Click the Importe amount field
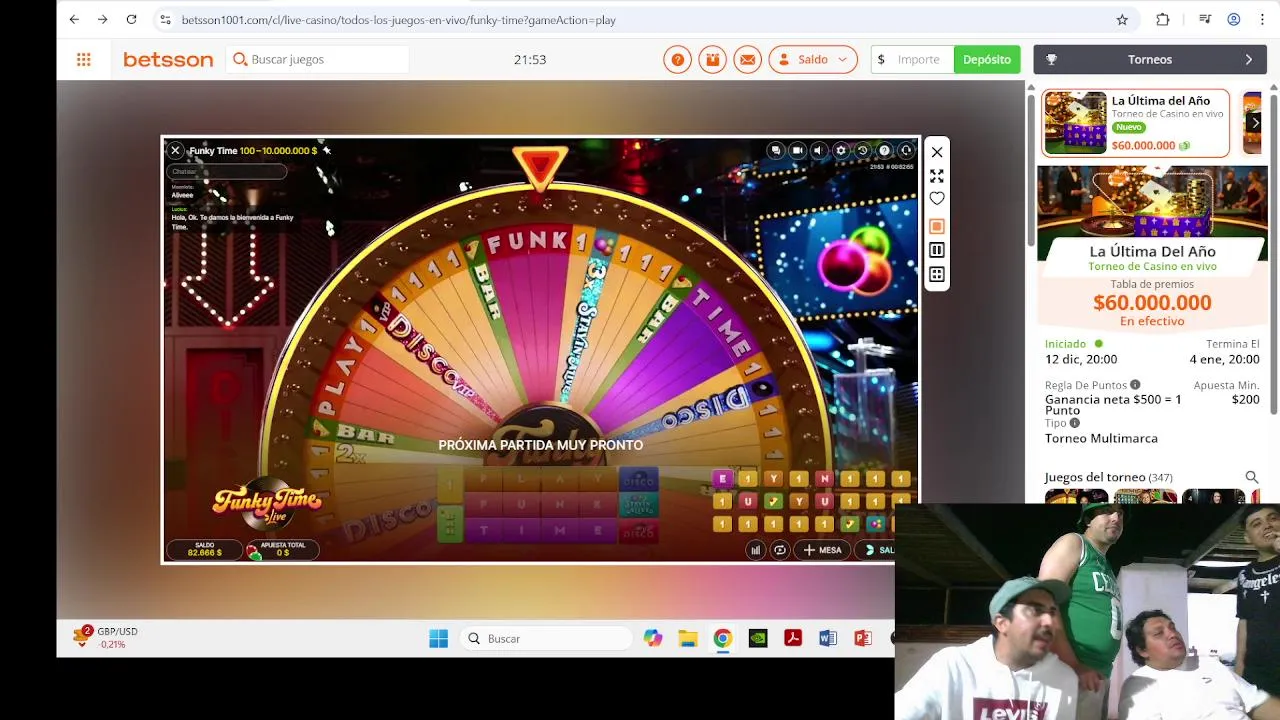This screenshot has width=1280, height=720. pyautogui.click(x=912, y=60)
